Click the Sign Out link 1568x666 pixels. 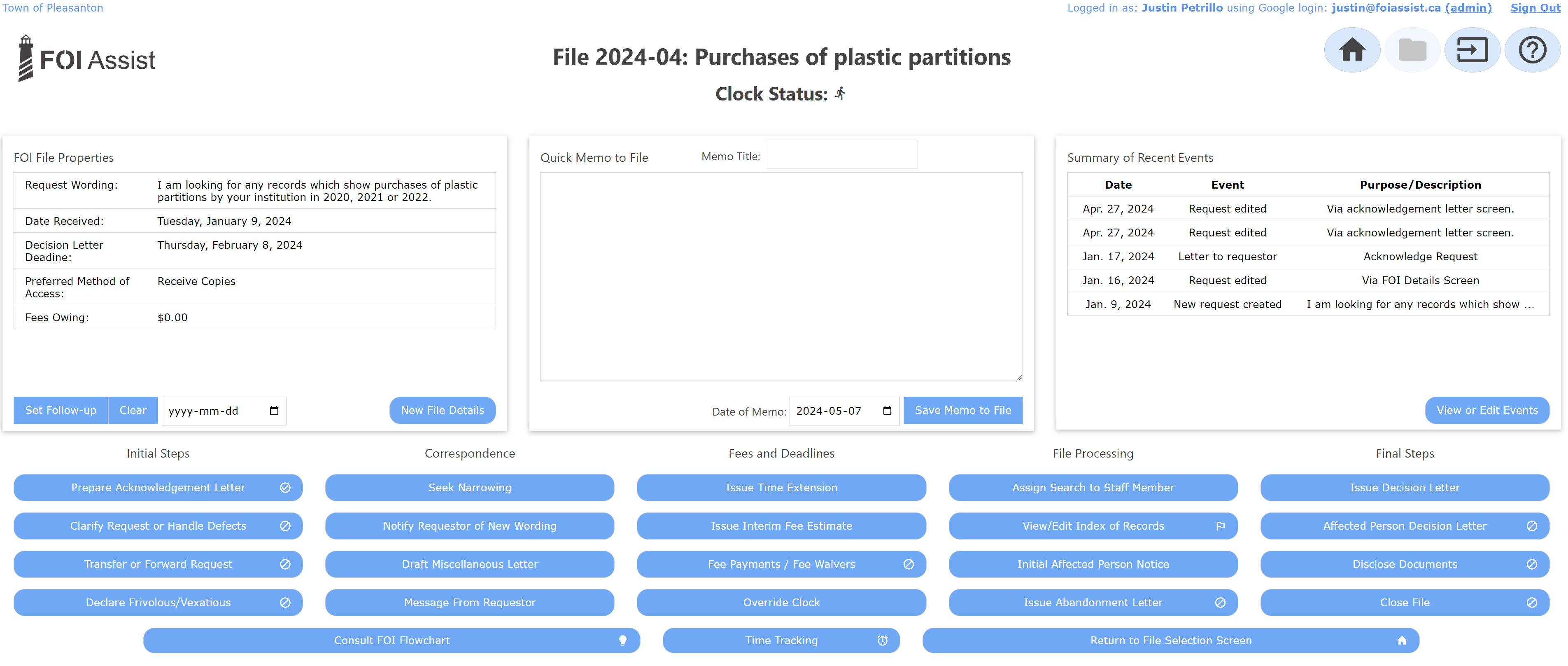pos(1535,8)
